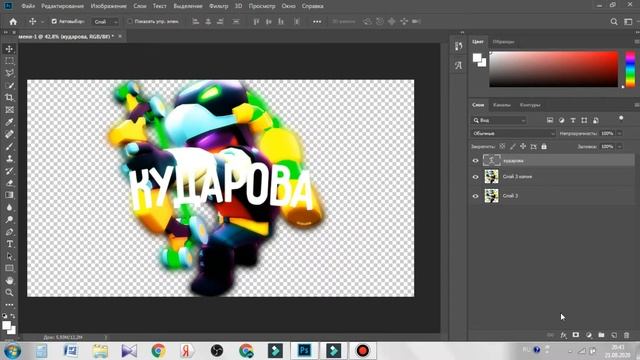Hide the кударова text layer

476,161
